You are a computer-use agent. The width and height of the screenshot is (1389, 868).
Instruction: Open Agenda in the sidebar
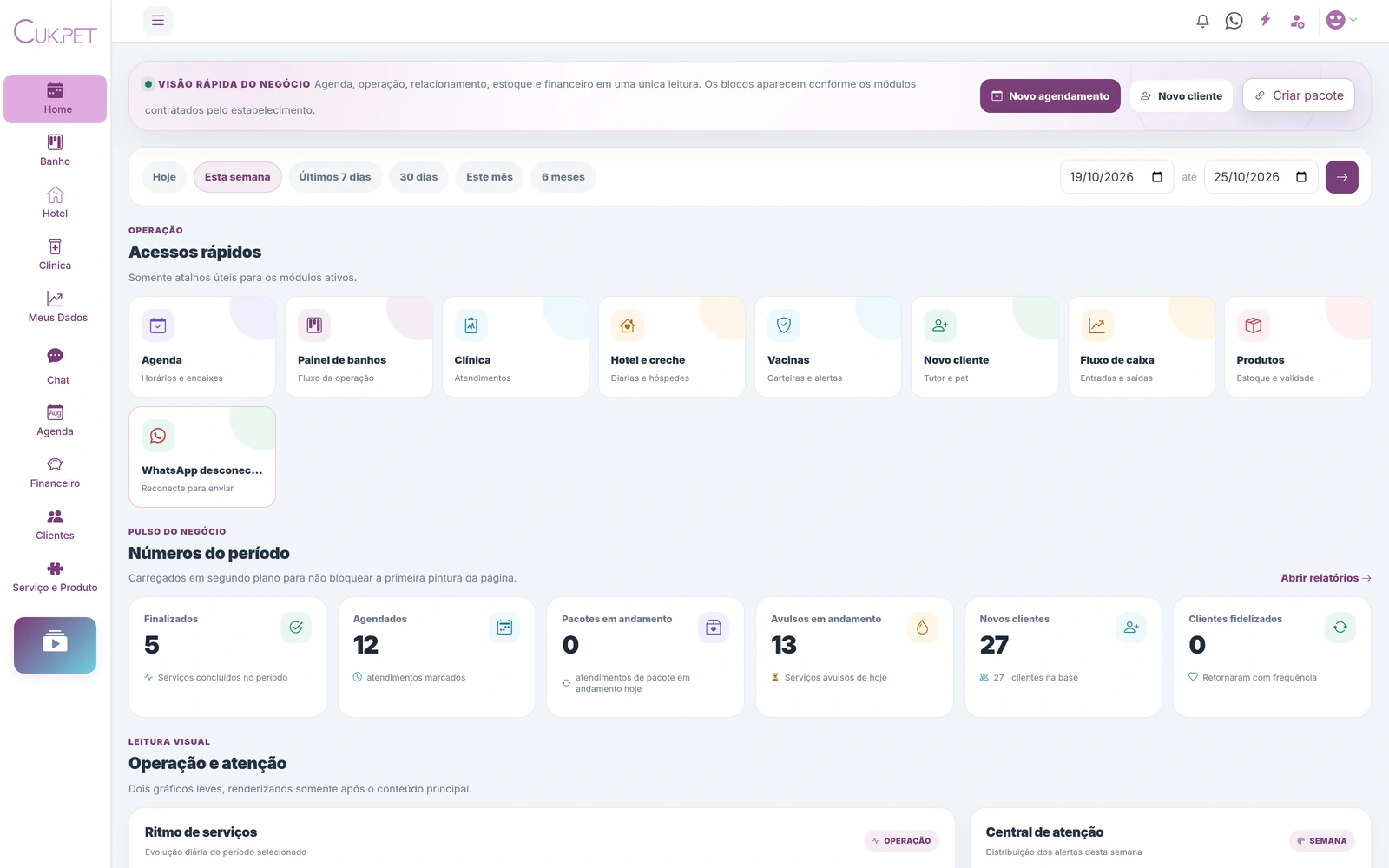click(55, 420)
